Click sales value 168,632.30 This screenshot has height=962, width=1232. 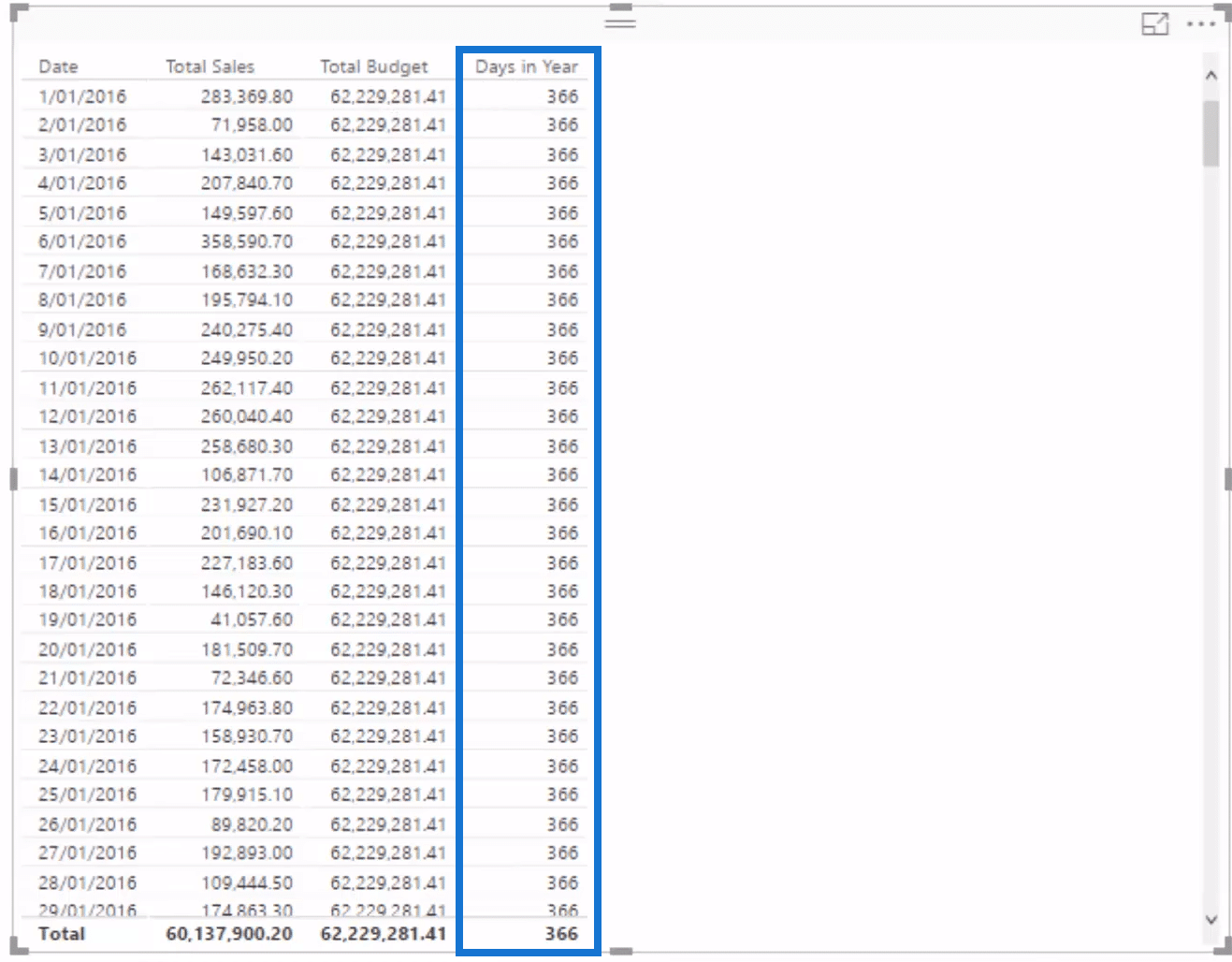[x=246, y=270]
